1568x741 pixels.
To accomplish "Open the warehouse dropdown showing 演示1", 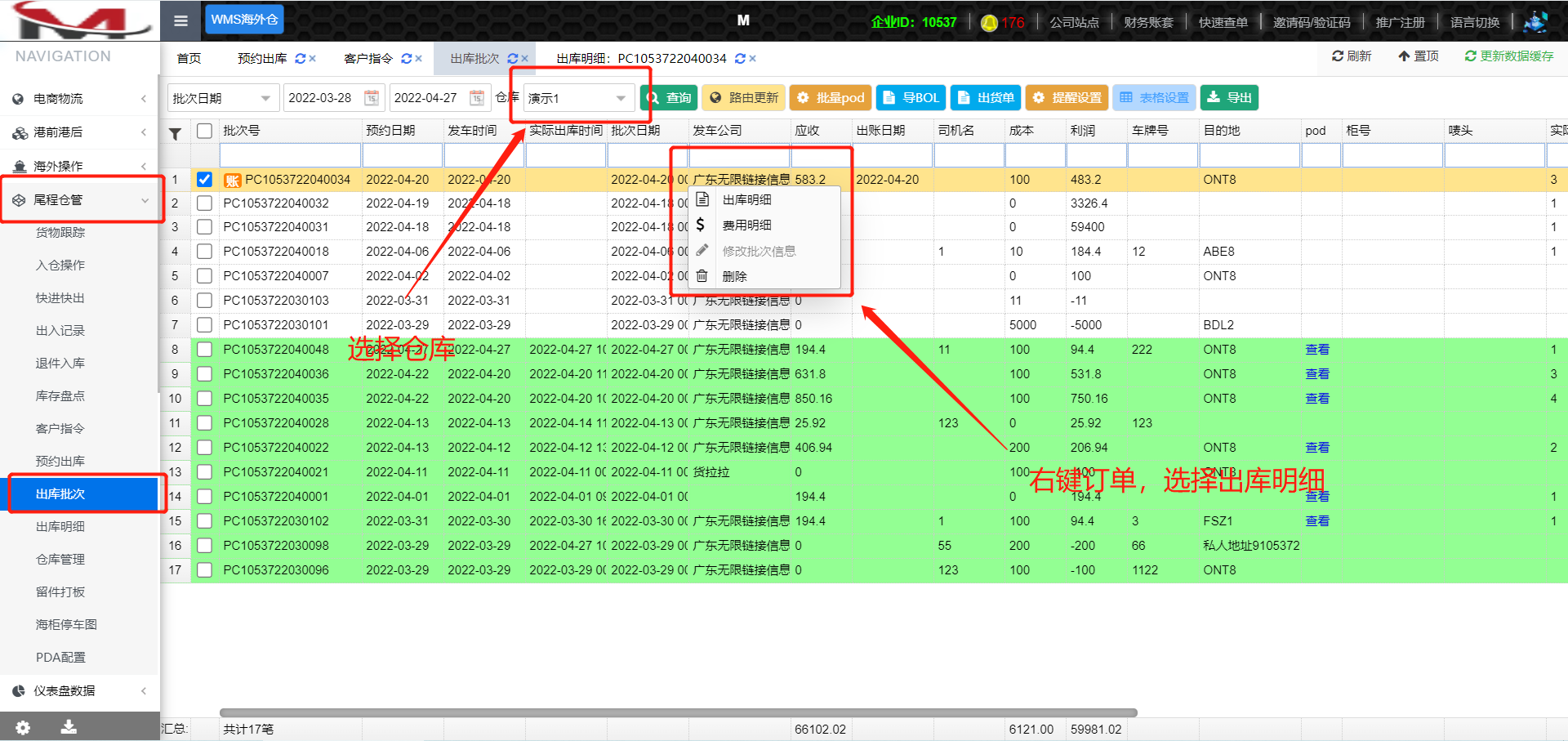I will point(577,98).
